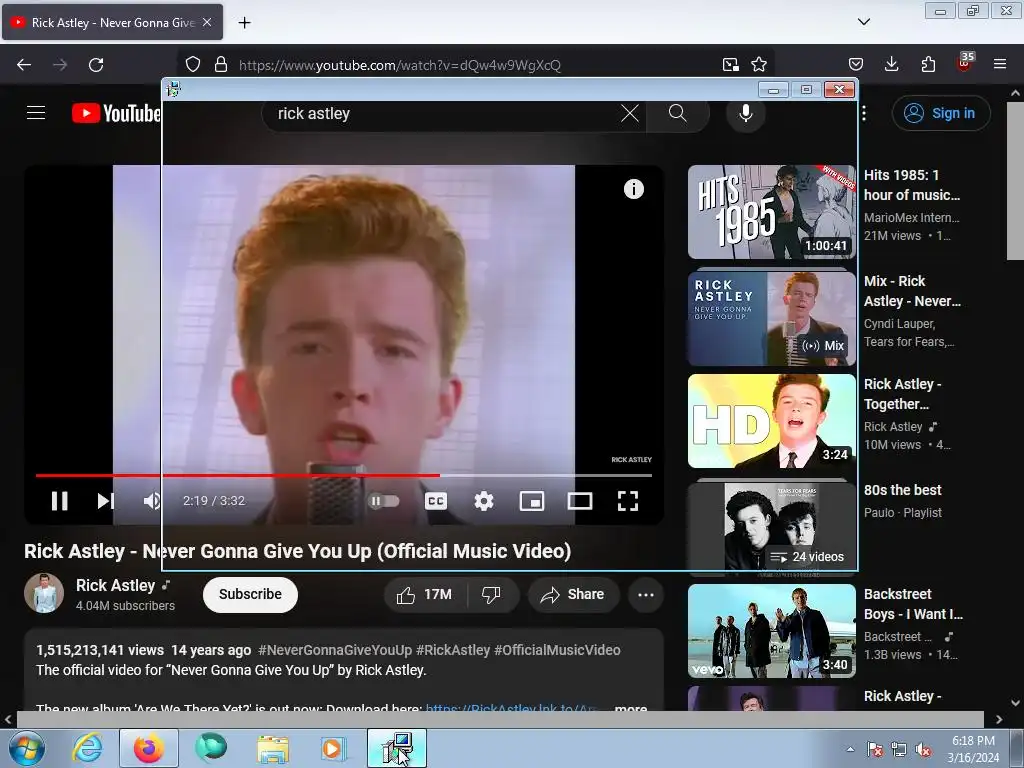Click the Sign in button
1024x768 pixels.
click(940, 113)
